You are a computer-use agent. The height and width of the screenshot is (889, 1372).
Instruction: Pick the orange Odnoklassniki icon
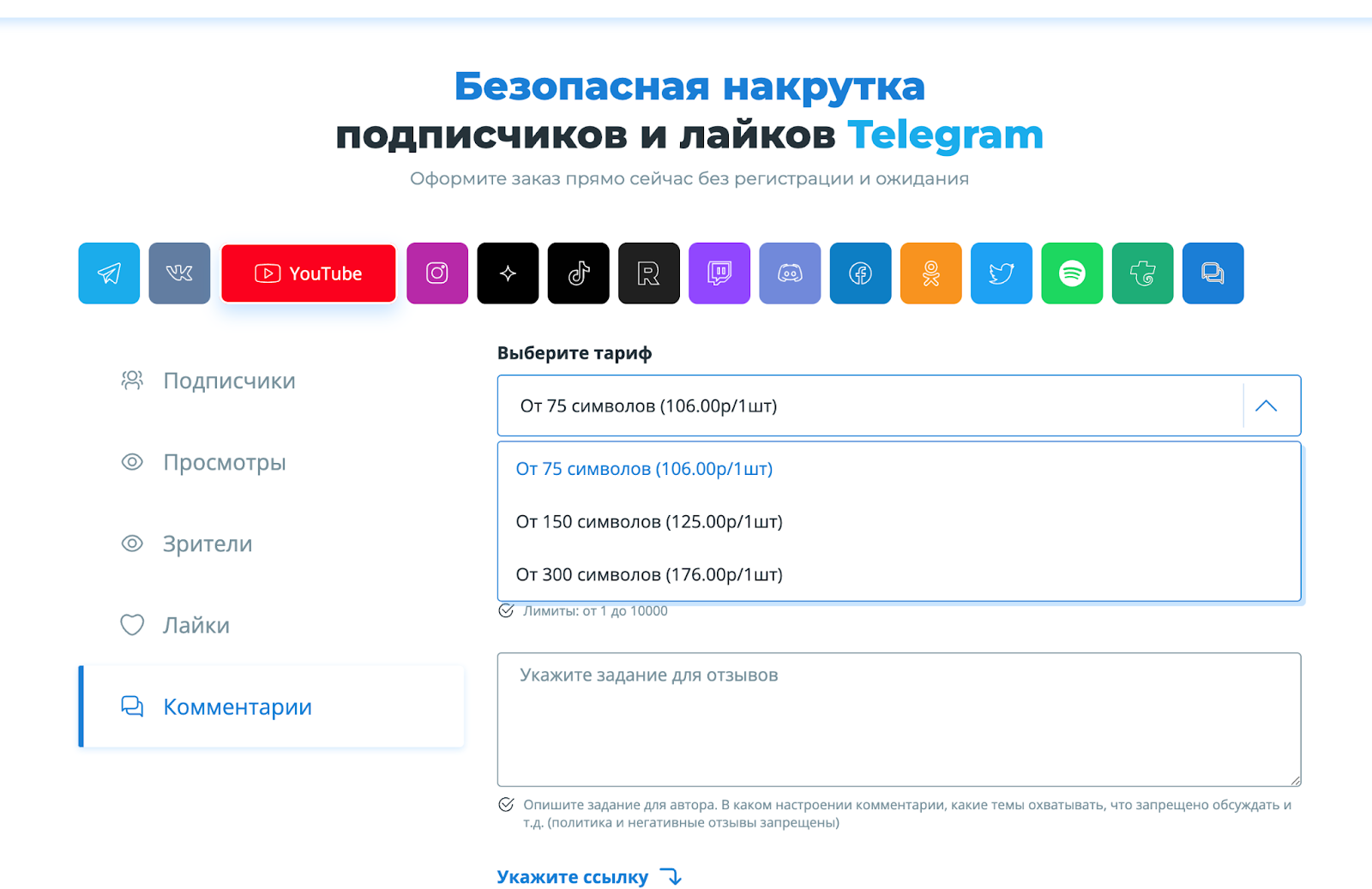(931, 273)
